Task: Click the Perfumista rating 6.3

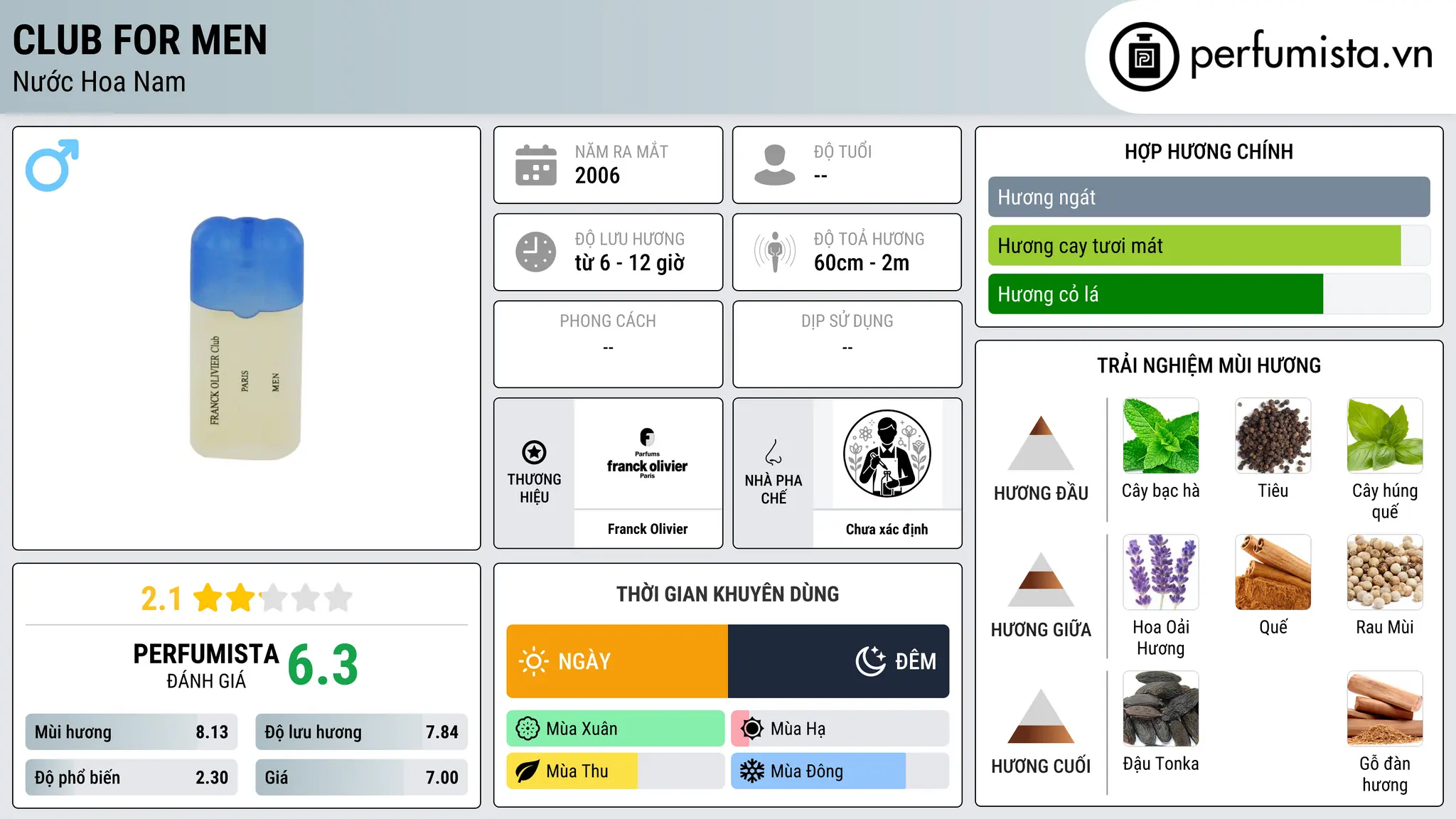Action: pos(323,665)
